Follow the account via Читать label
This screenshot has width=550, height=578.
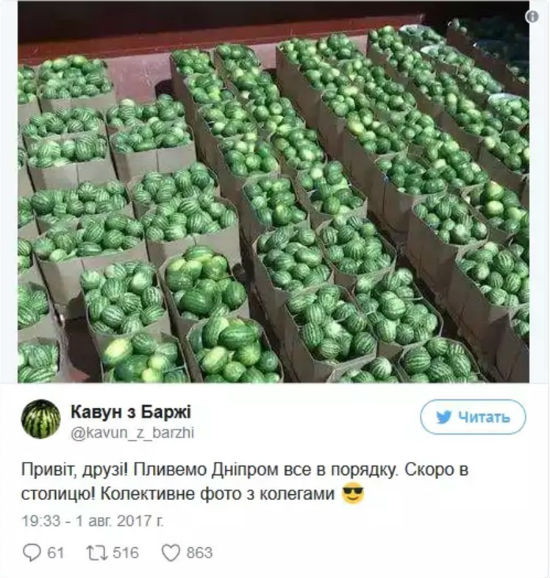click(484, 417)
